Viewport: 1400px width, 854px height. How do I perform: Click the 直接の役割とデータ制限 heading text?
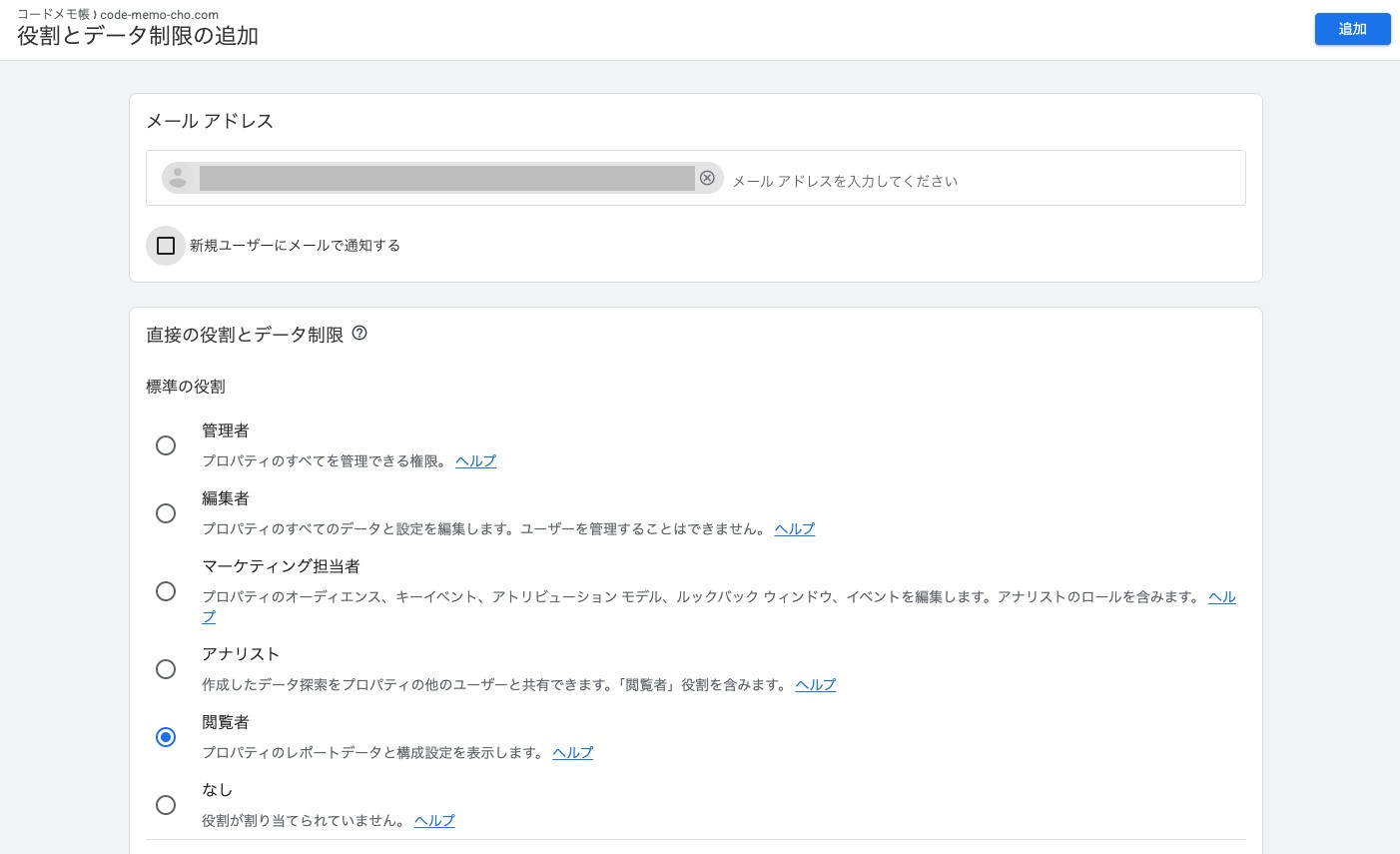click(x=245, y=335)
